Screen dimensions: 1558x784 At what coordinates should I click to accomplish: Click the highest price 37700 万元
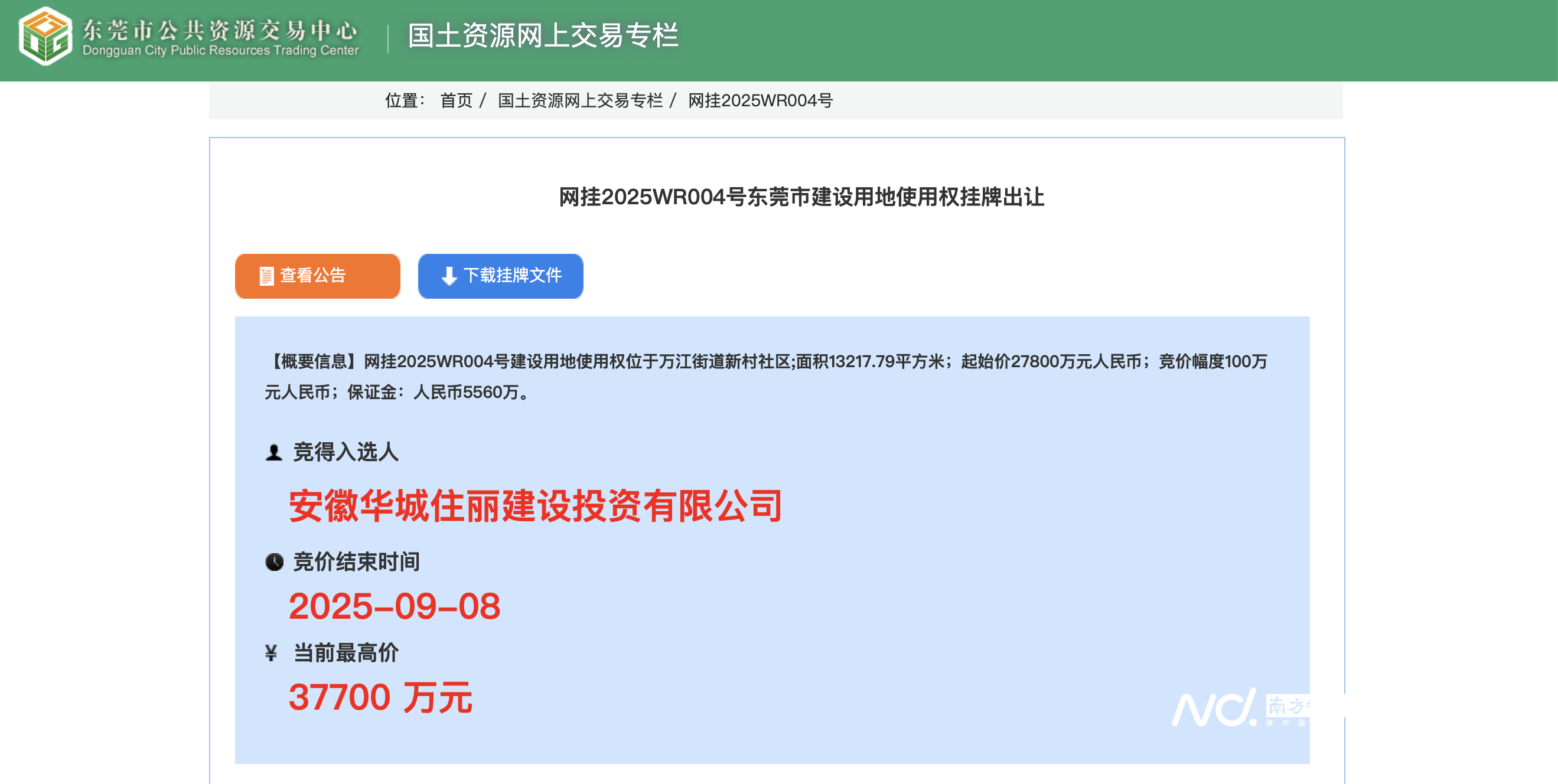[380, 698]
